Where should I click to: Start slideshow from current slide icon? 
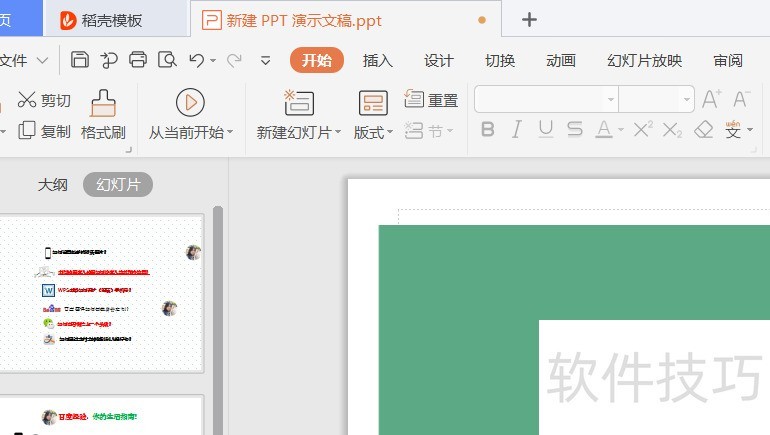coord(189,102)
